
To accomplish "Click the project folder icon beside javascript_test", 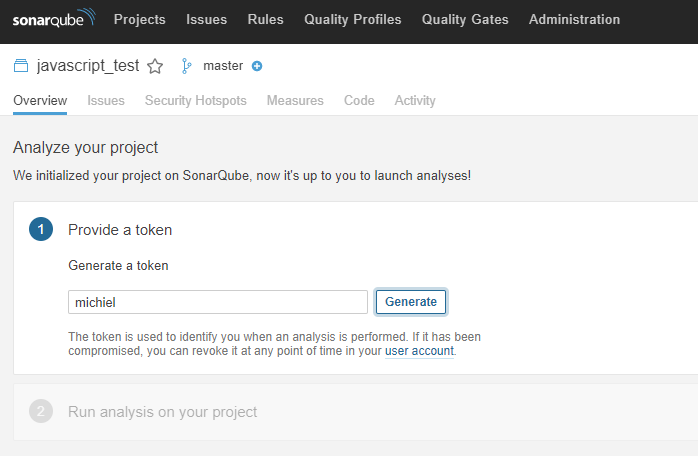I will (x=21, y=66).
